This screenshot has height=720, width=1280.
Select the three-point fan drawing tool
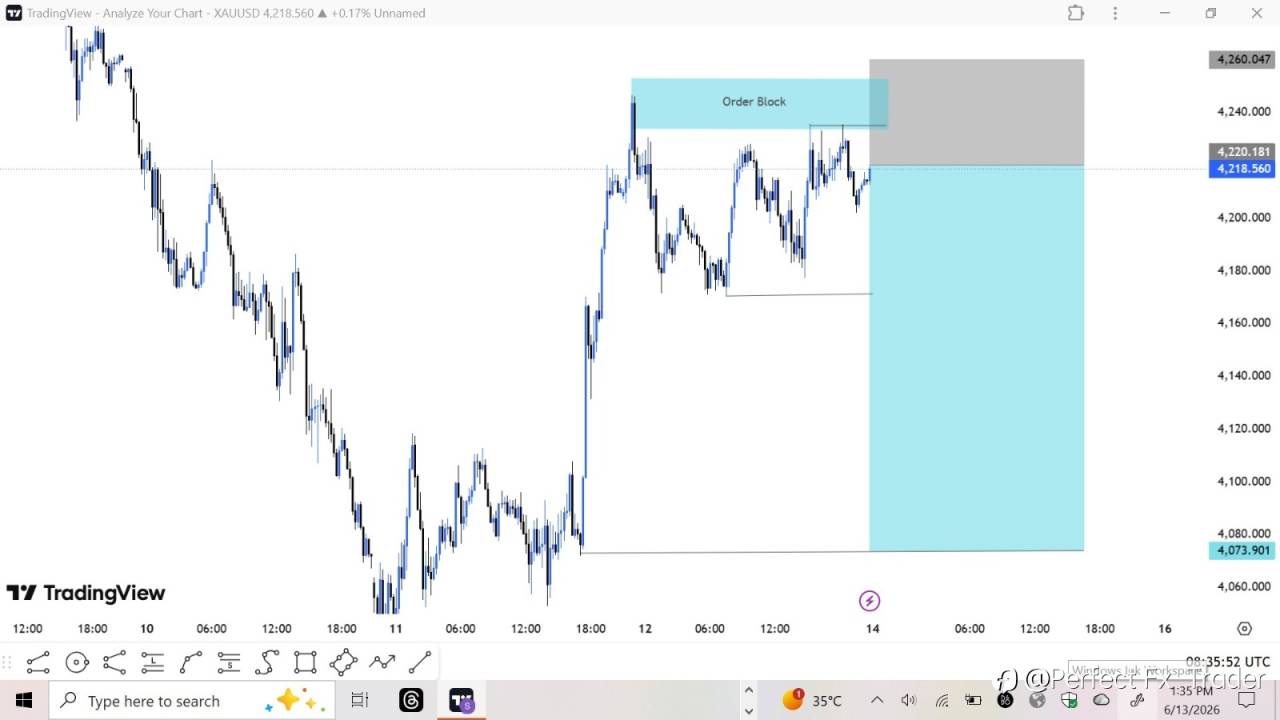(114, 662)
